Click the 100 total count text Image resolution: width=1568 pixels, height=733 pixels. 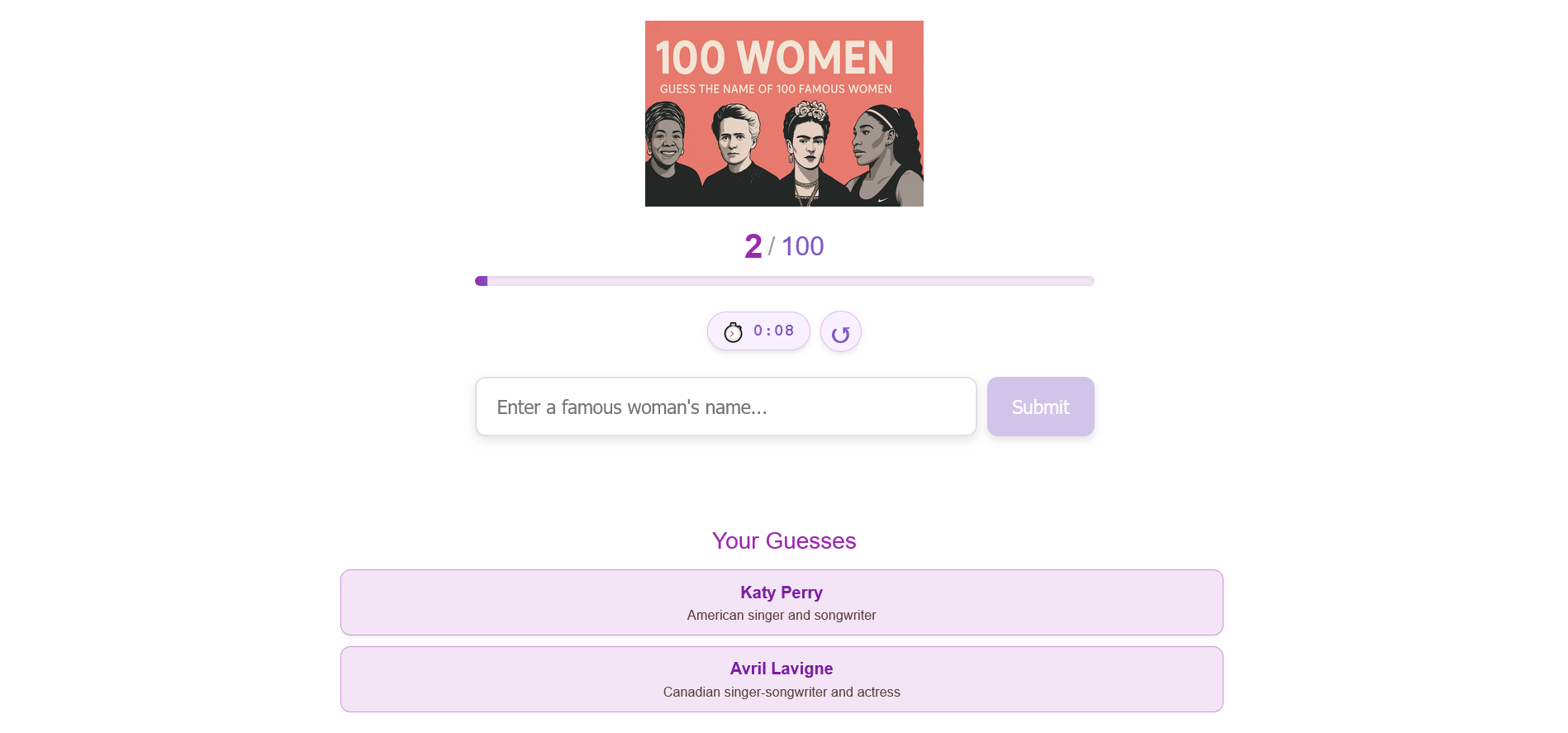point(802,245)
